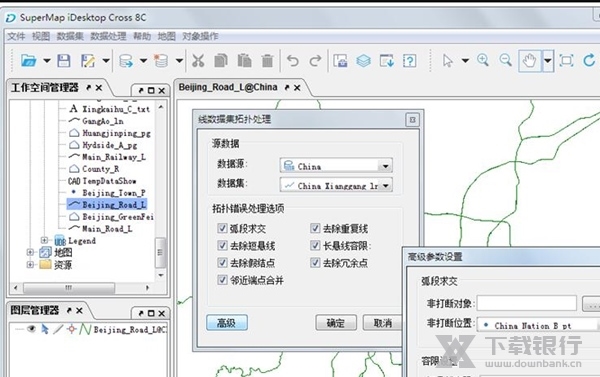Viewport: 600px width, 377px height.
Task: Refresh the map with circular arrow
Action: pyautogui.click(x=589, y=60)
